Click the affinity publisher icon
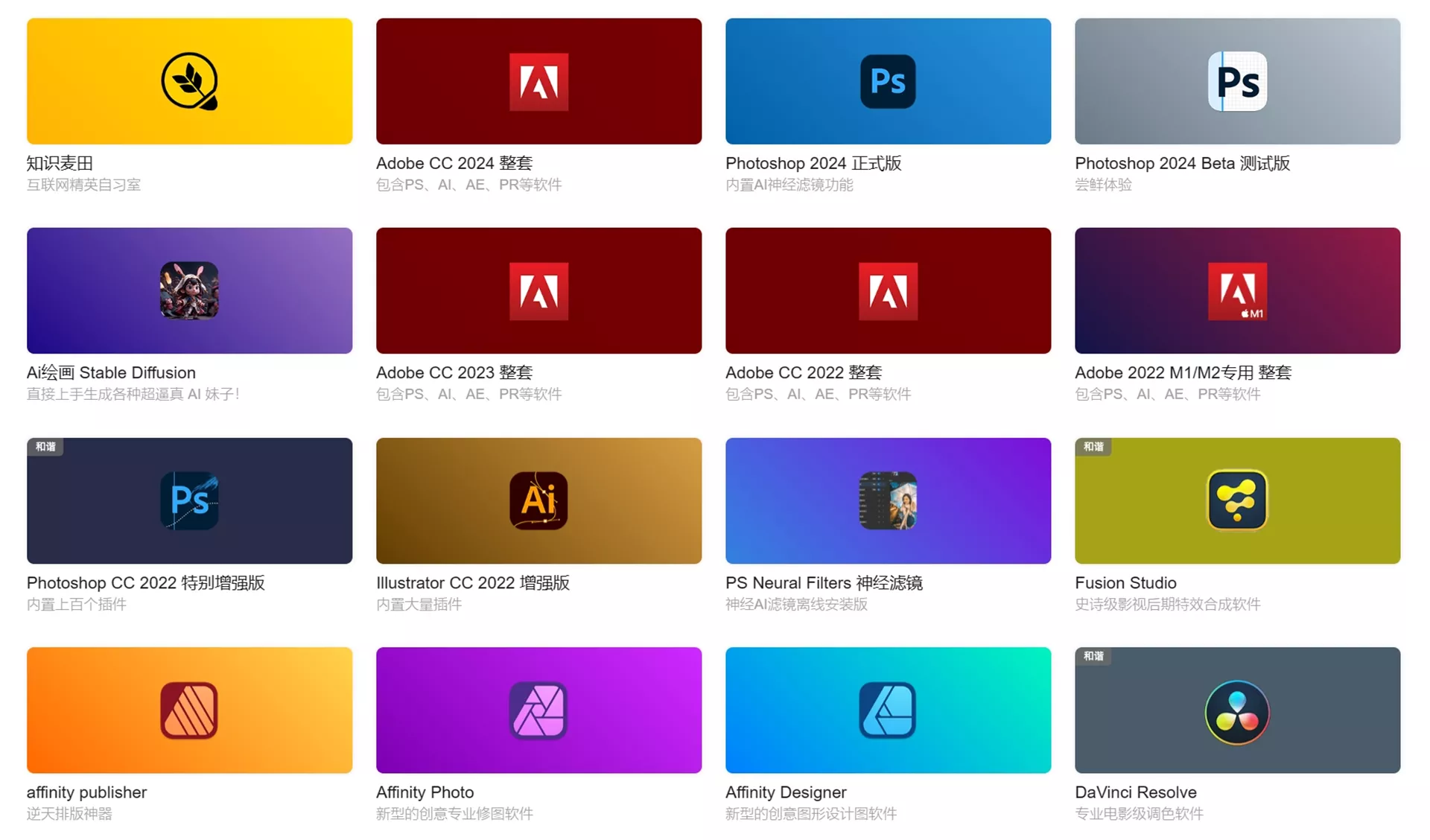 (189, 710)
